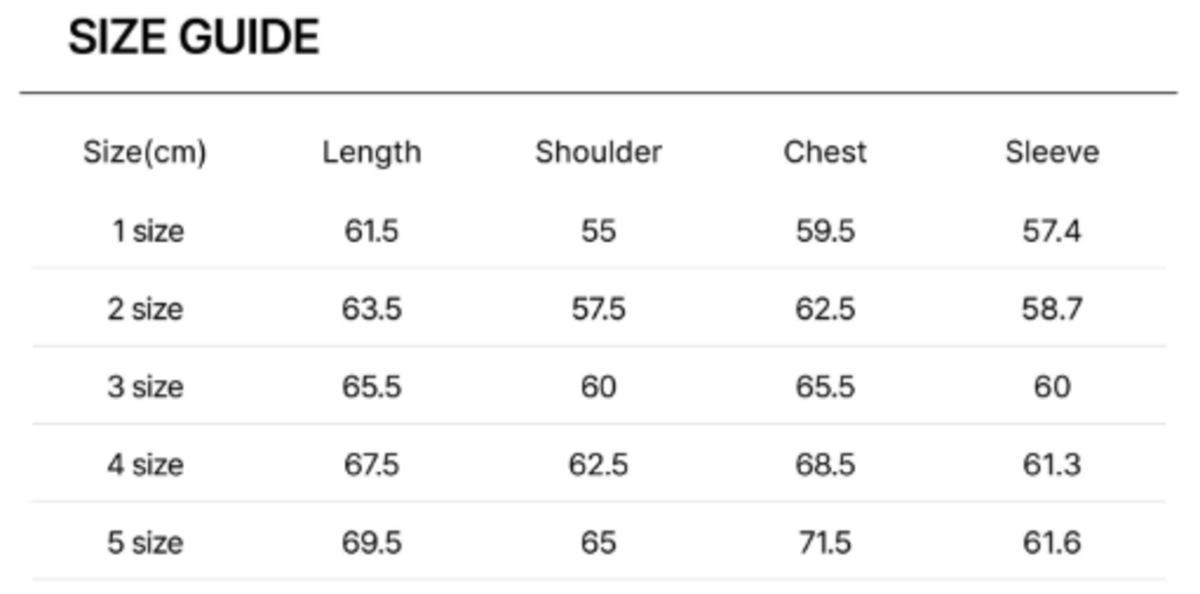Viewport: 1200px width, 594px height.
Task: Click the 67.5 length value for 4 size
Action: 371,465
